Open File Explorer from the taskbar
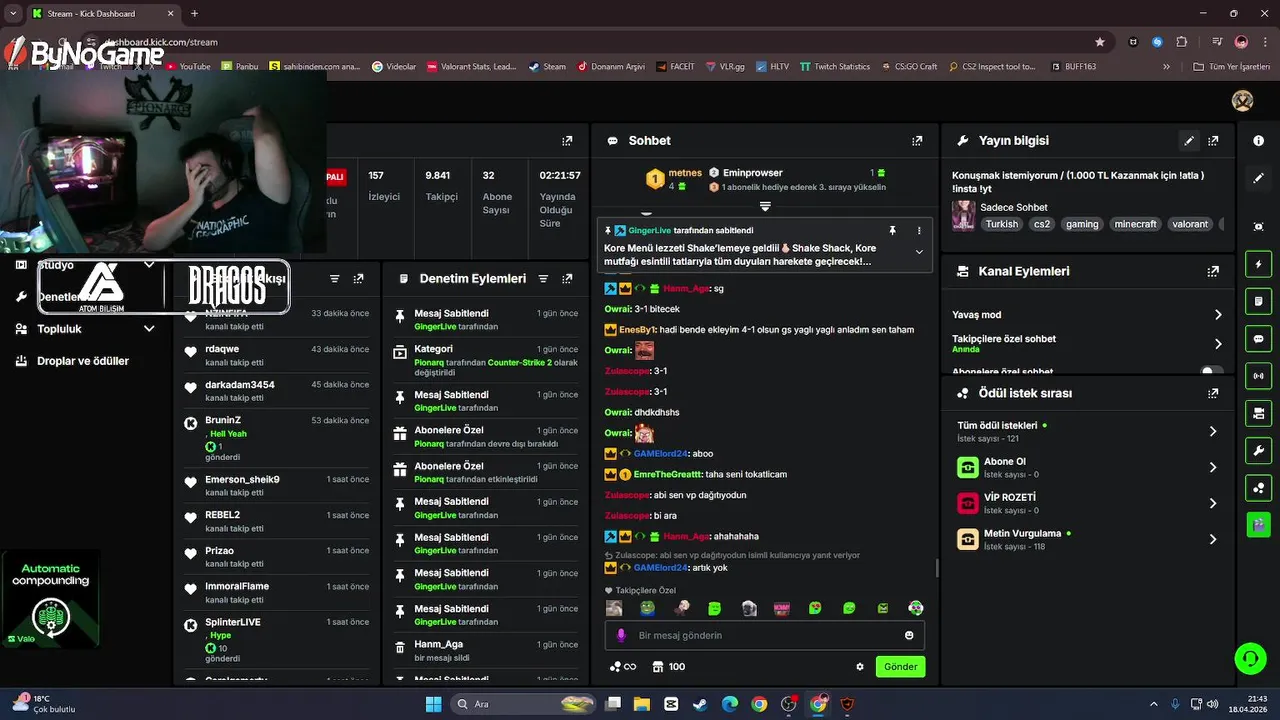The width and height of the screenshot is (1280, 720). click(x=641, y=704)
